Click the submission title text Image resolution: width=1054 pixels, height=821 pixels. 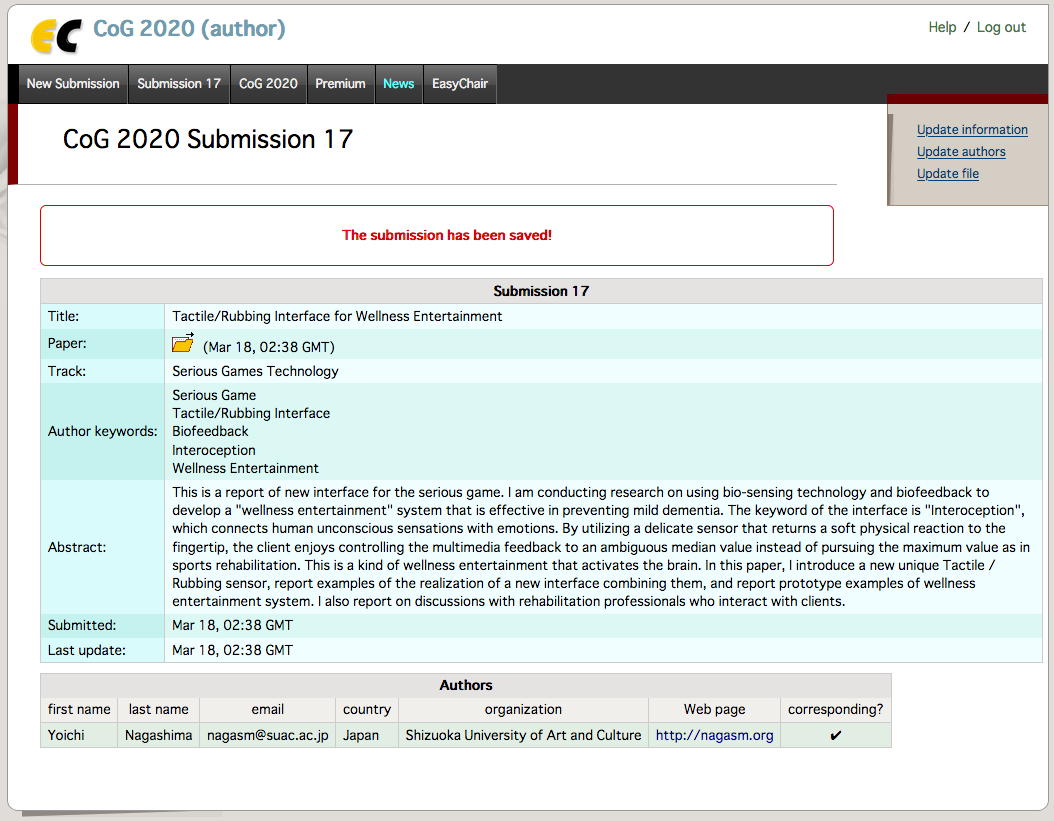coord(337,316)
